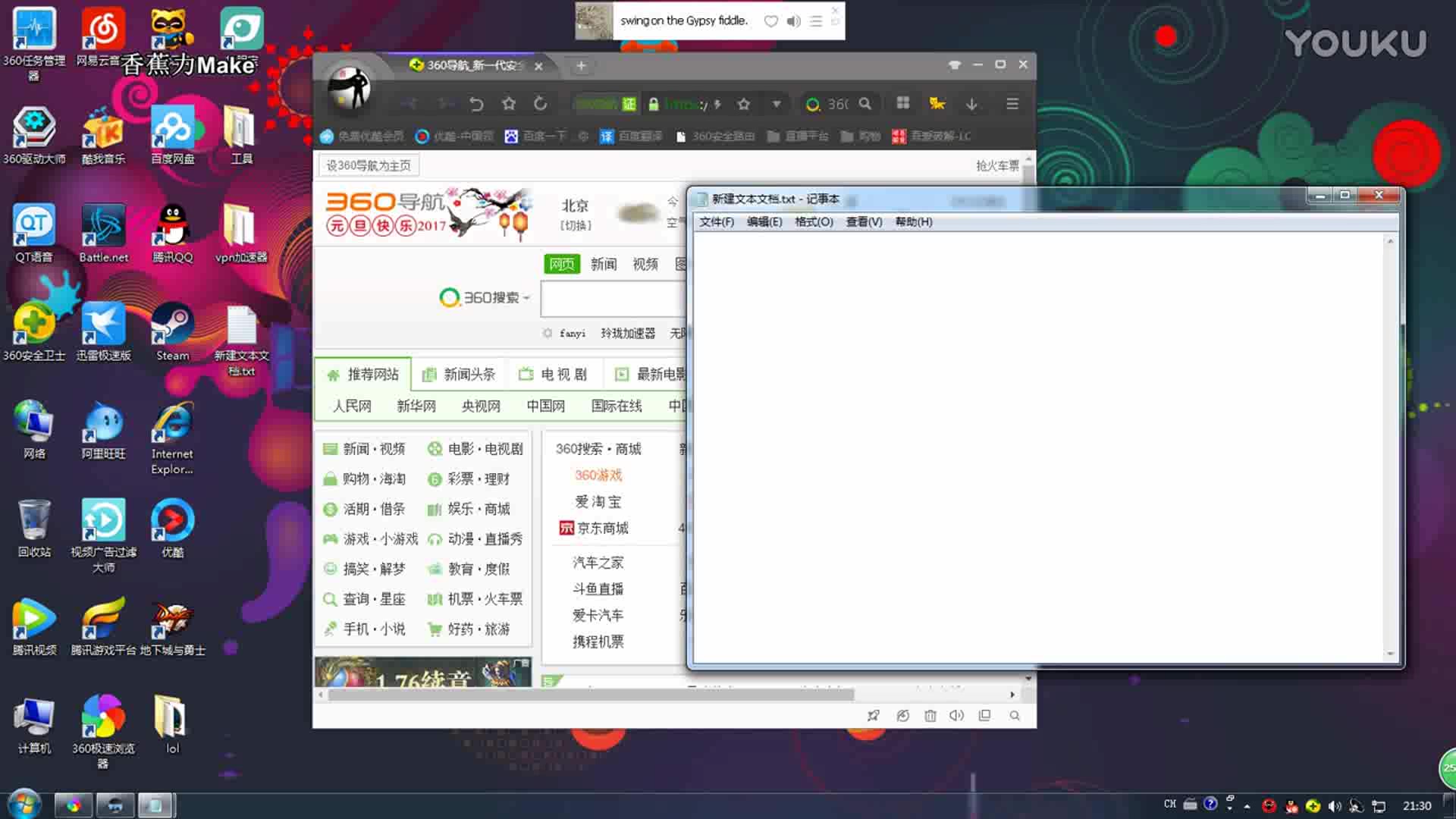
Task: Open the 腾讯视频 desktop icon
Action: click(x=34, y=626)
